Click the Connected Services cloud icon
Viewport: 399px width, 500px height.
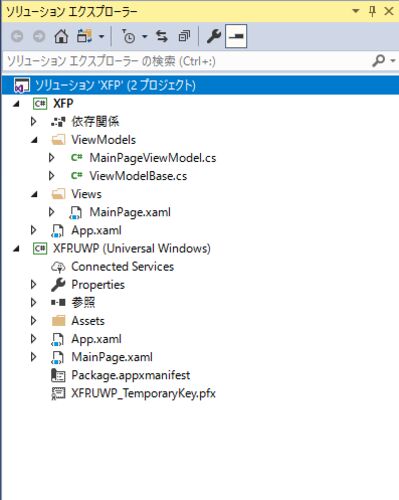pyautogui.click(x=58, y=267)
